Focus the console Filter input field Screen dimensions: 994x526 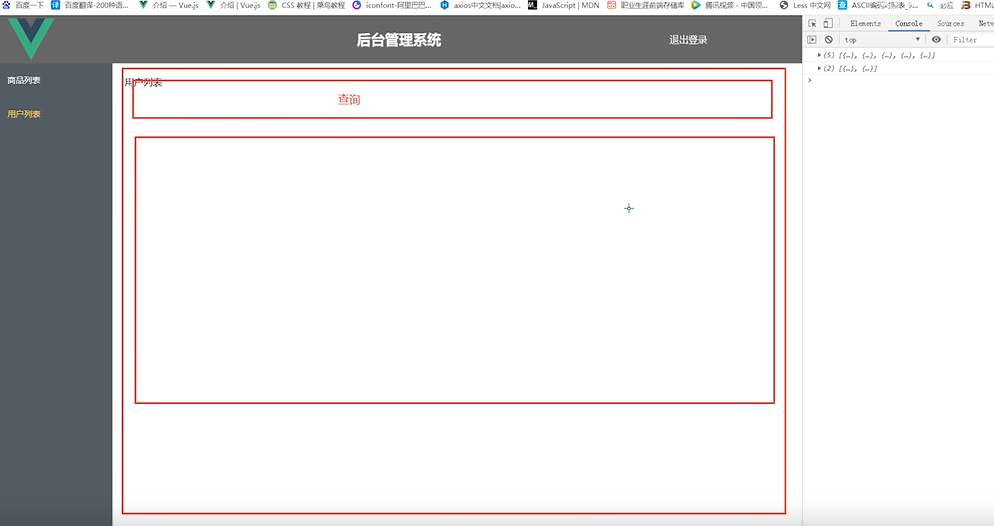[972, 39]
